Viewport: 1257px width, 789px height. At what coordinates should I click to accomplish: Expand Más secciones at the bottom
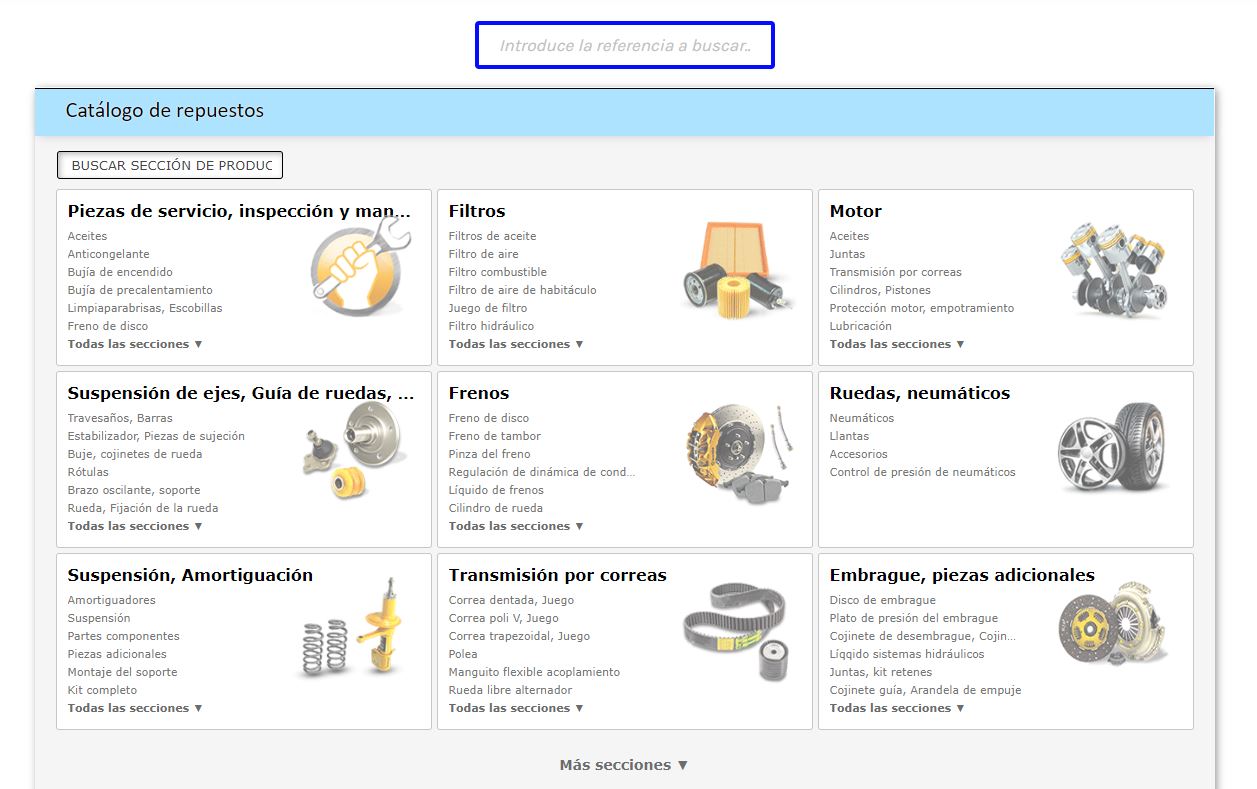pyautogui.click(x=623, y=765)
